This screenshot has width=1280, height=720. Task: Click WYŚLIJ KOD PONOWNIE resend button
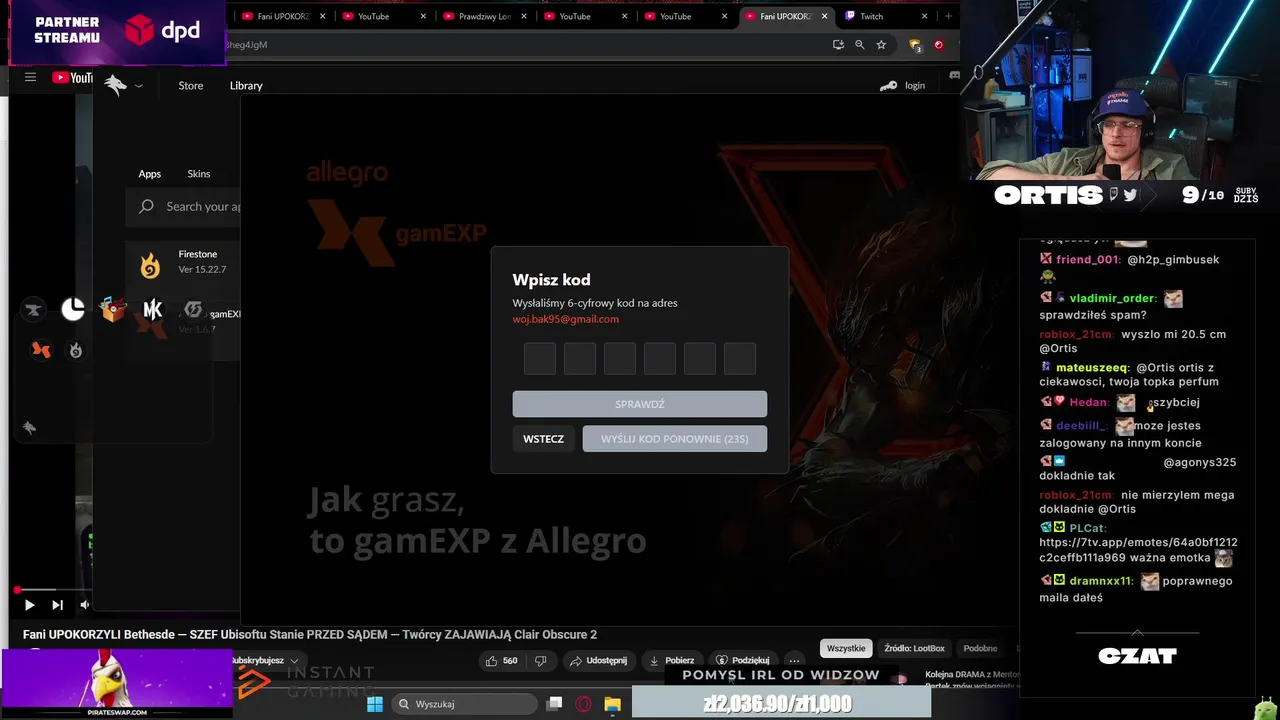[x=675, y=439]
